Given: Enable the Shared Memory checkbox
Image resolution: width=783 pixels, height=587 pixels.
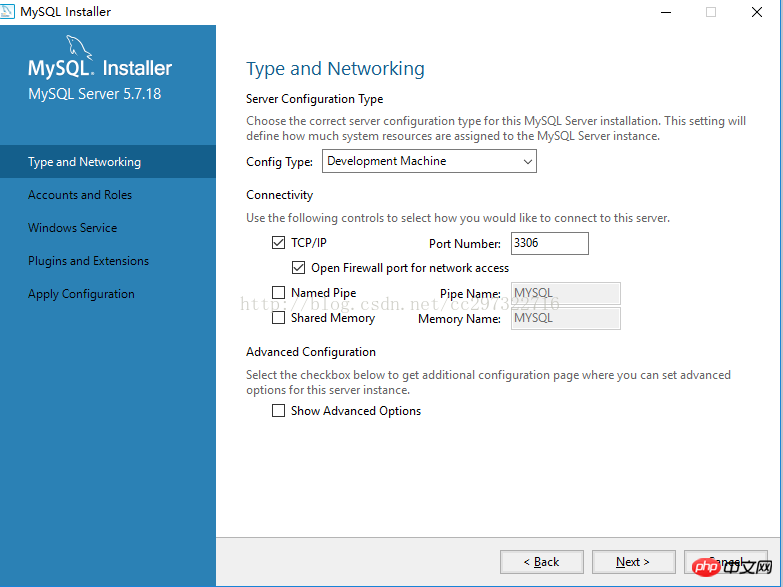Looking at the screenshot, I should coord(278,318).
